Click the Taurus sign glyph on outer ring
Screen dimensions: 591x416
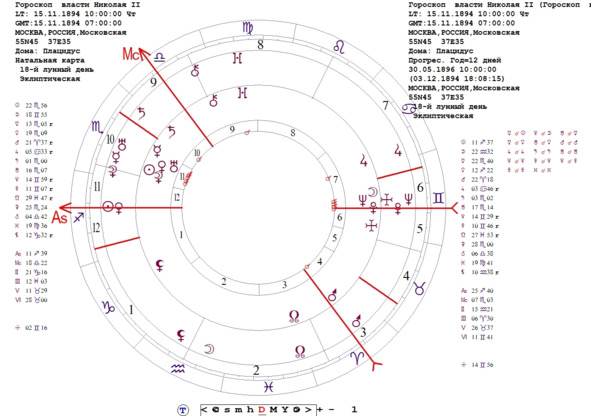click(x=420, y=288)
